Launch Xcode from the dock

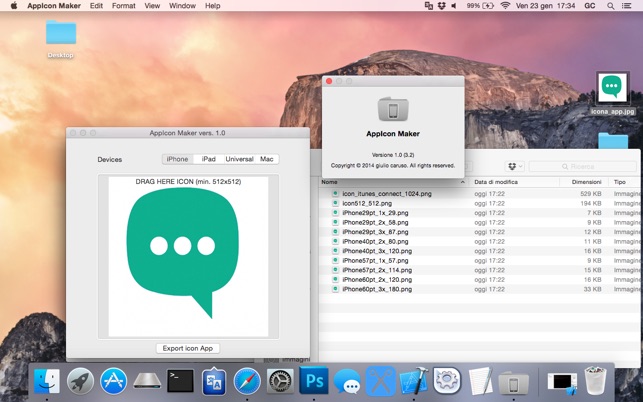414,381
